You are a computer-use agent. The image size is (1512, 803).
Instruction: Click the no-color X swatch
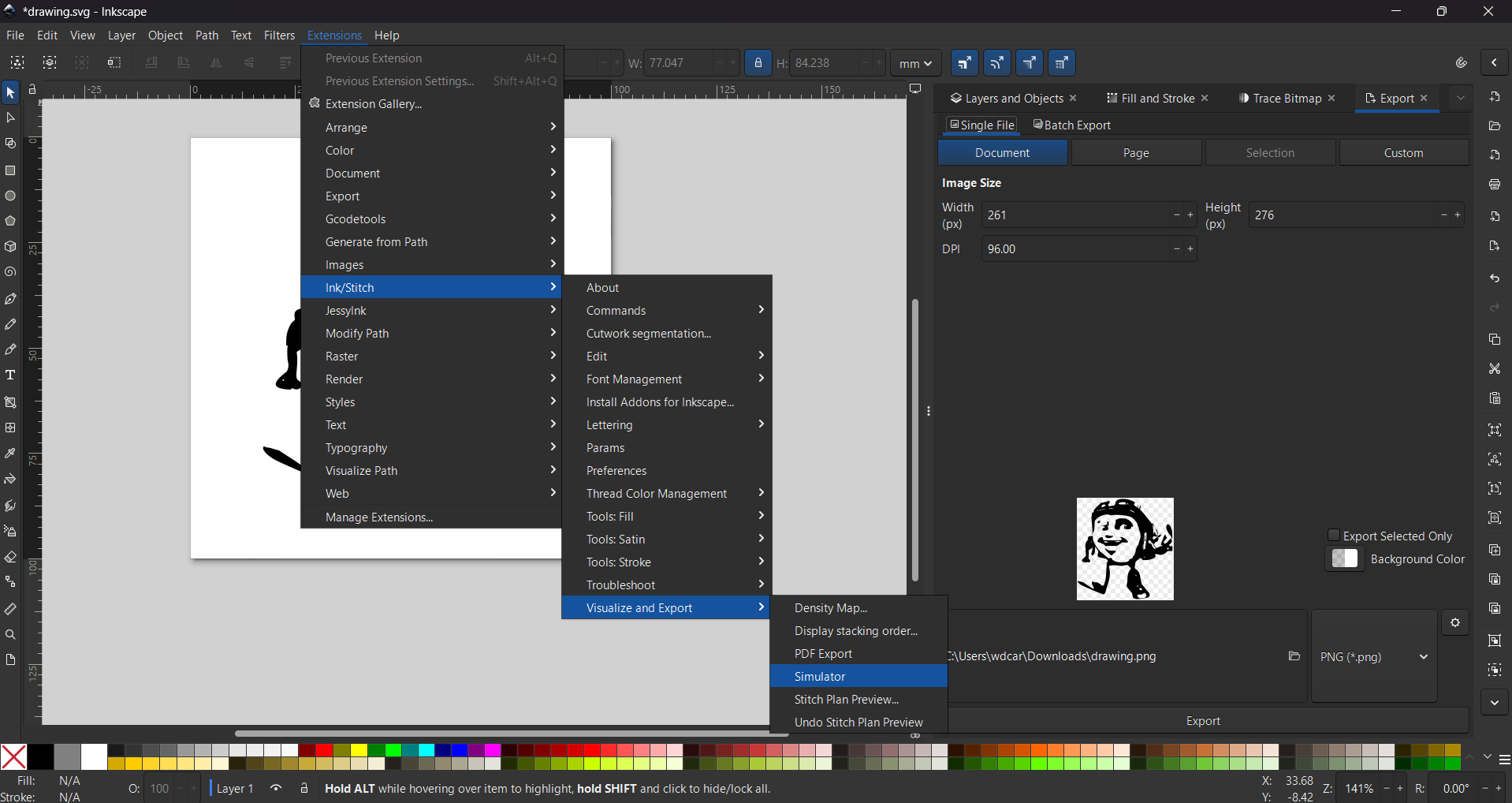13,756
